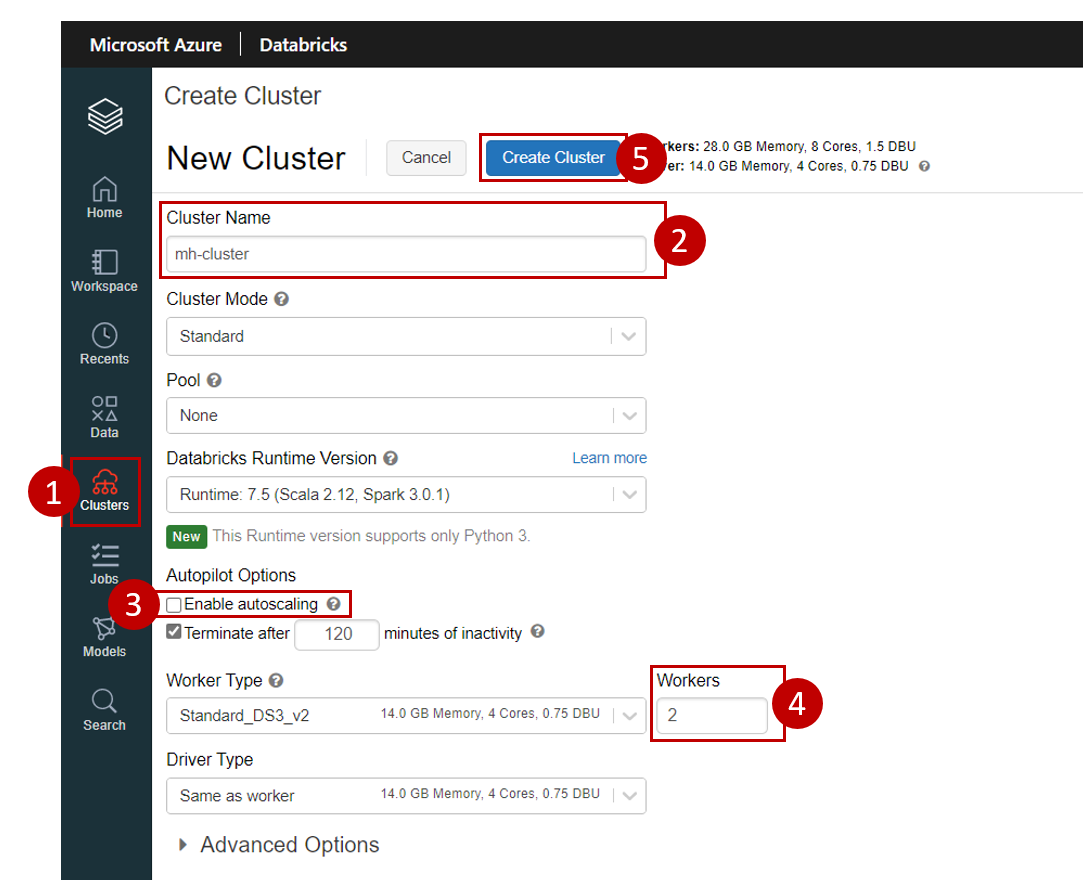Screen dimensions: 1083x880
Task: Open the Pool None dropdown
Action: tap(406, 416)
